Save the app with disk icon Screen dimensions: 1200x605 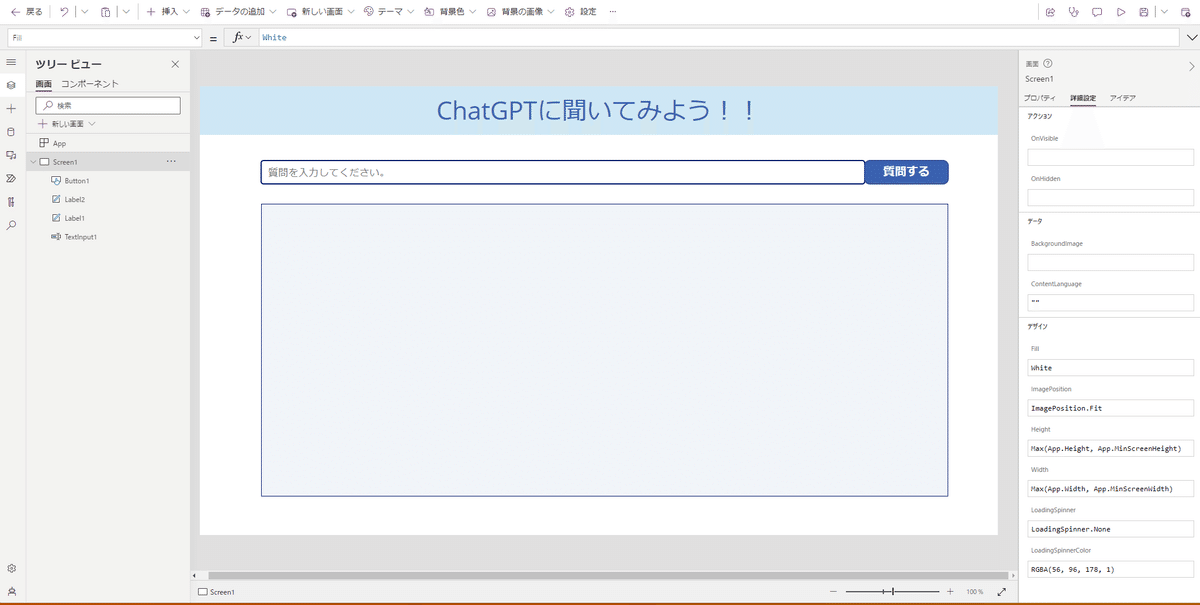1144,12
